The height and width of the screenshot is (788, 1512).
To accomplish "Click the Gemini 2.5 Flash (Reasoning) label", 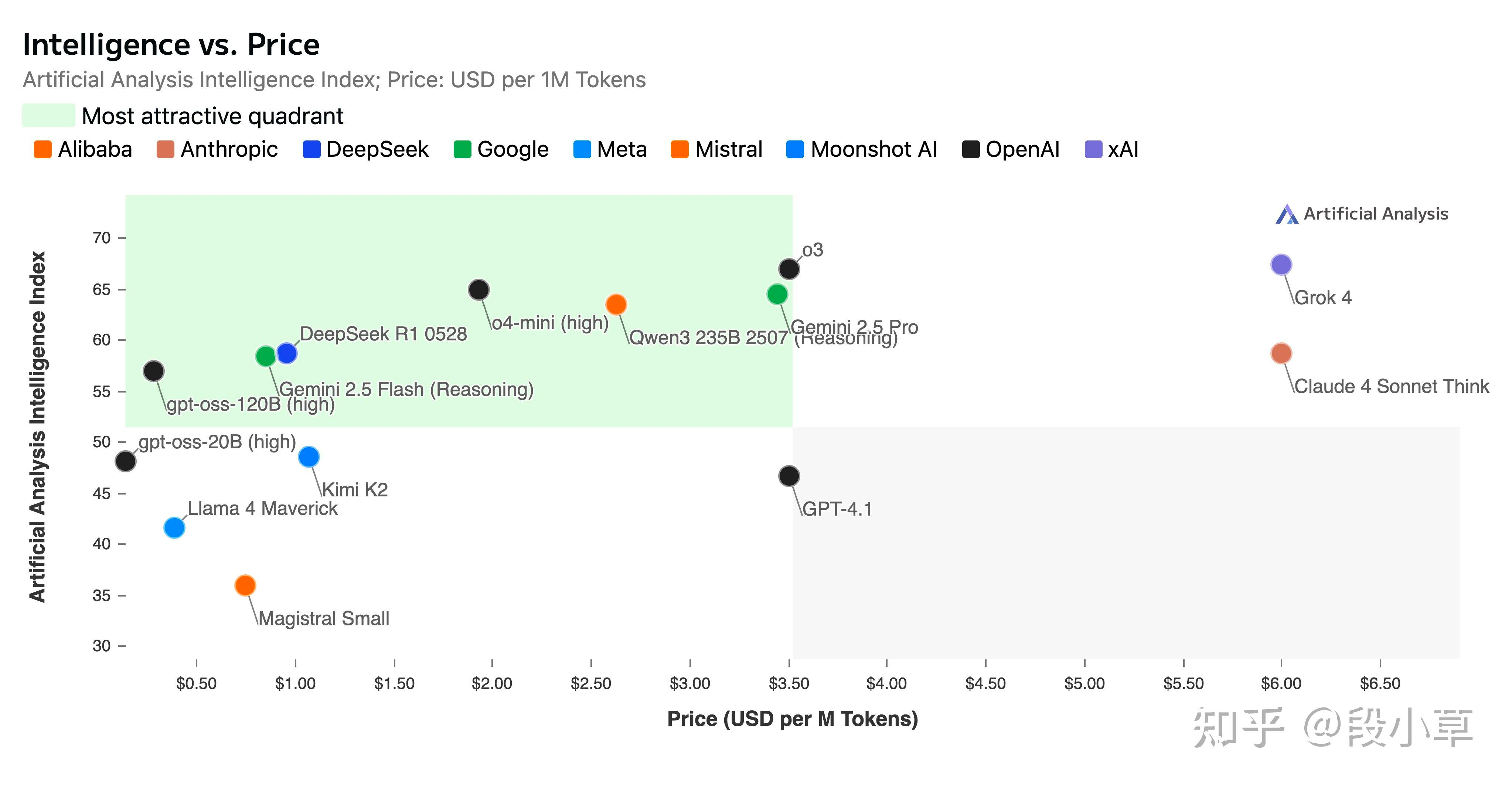I will (x=406, y=389).
